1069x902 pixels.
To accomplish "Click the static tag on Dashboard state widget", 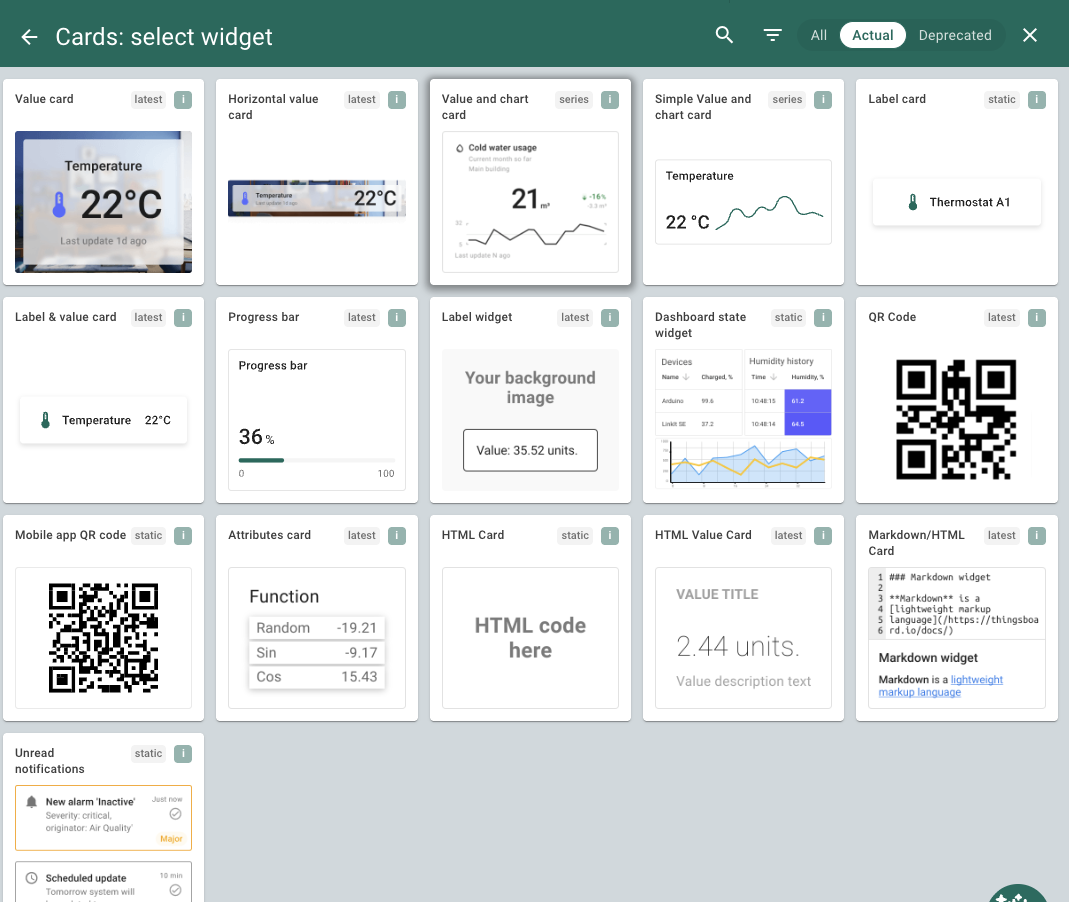I will pyautogui.click(x=788, y=318).
